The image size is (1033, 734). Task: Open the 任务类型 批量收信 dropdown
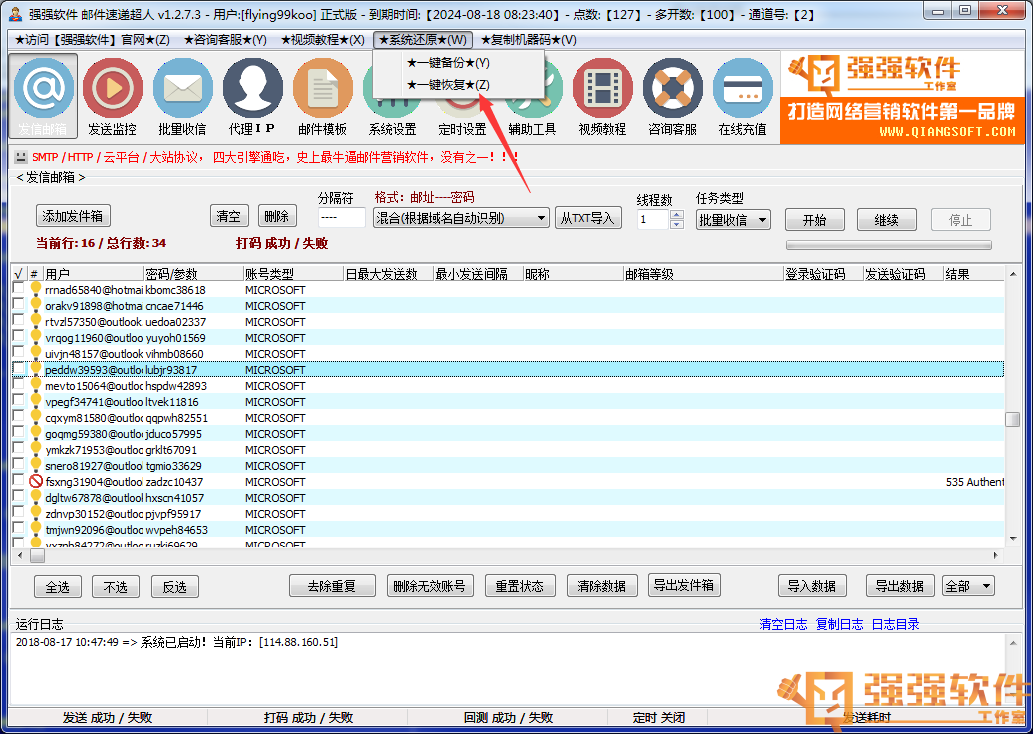[733, 219]
